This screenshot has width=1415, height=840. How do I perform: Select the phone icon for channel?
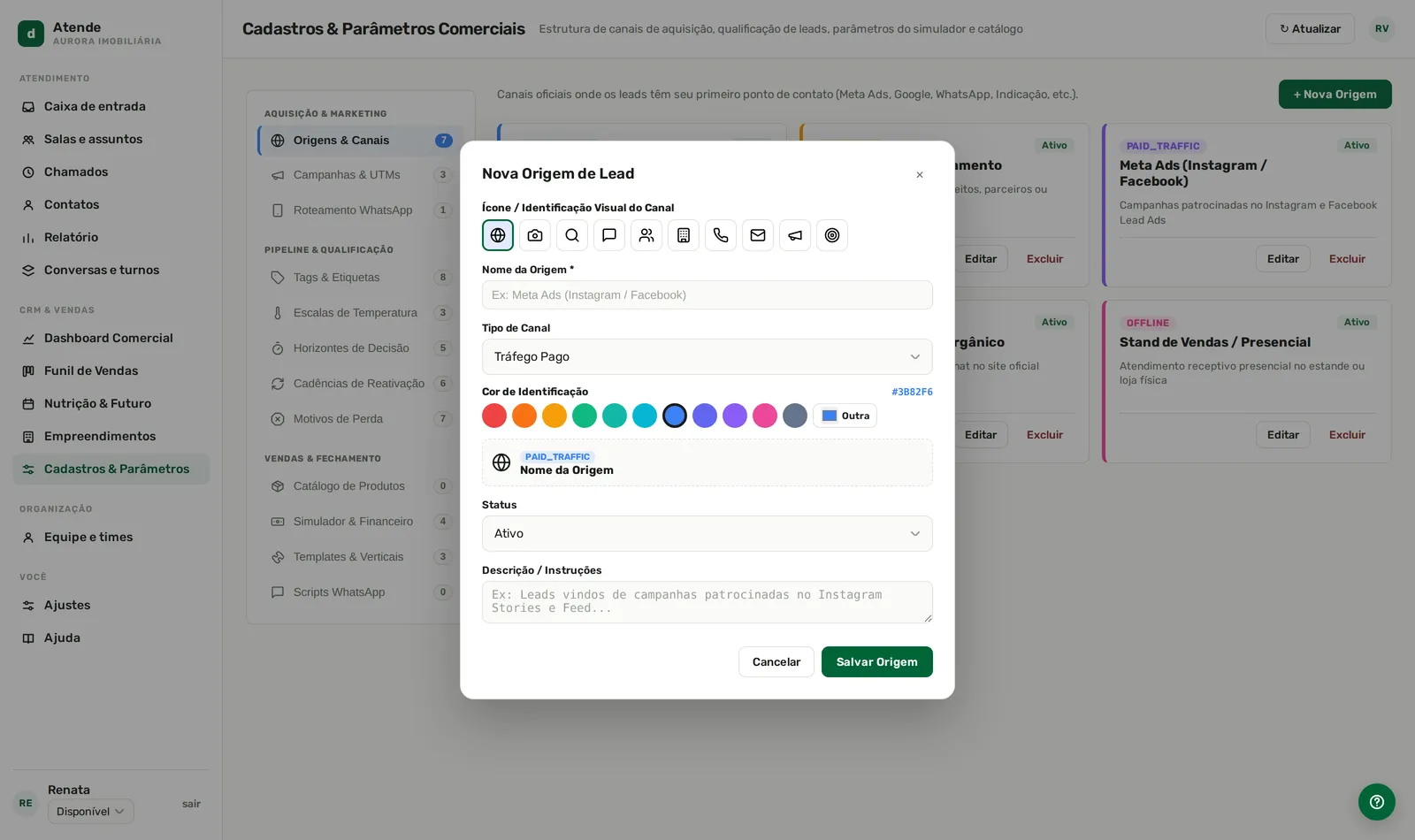pyautogui.click(x=721, y=235)
